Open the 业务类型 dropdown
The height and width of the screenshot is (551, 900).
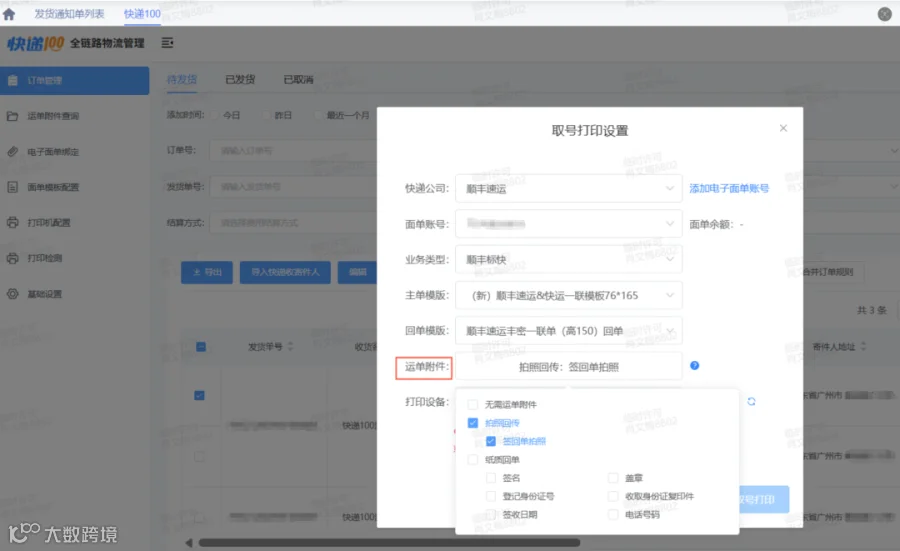coord(568,259)
